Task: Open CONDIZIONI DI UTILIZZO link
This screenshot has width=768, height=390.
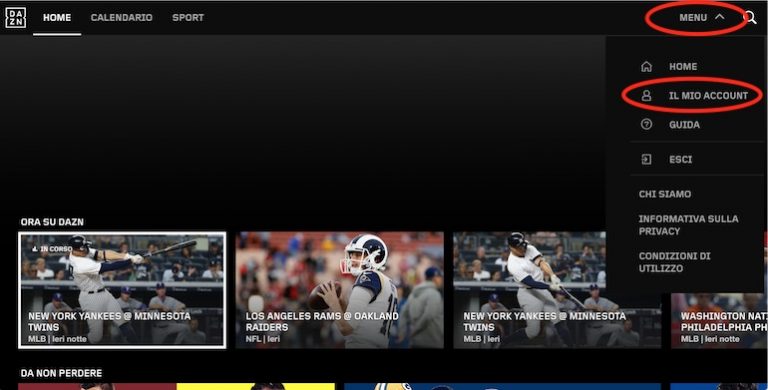Action: point(674,262)
